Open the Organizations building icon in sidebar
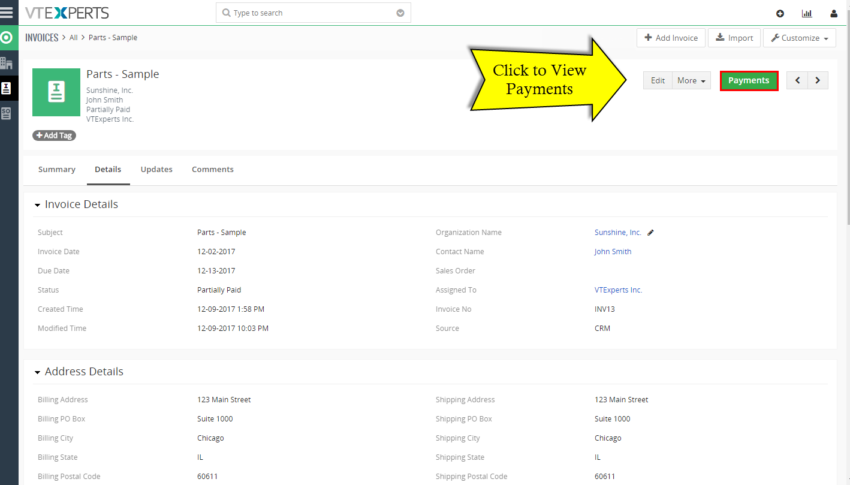 [7, 63]
